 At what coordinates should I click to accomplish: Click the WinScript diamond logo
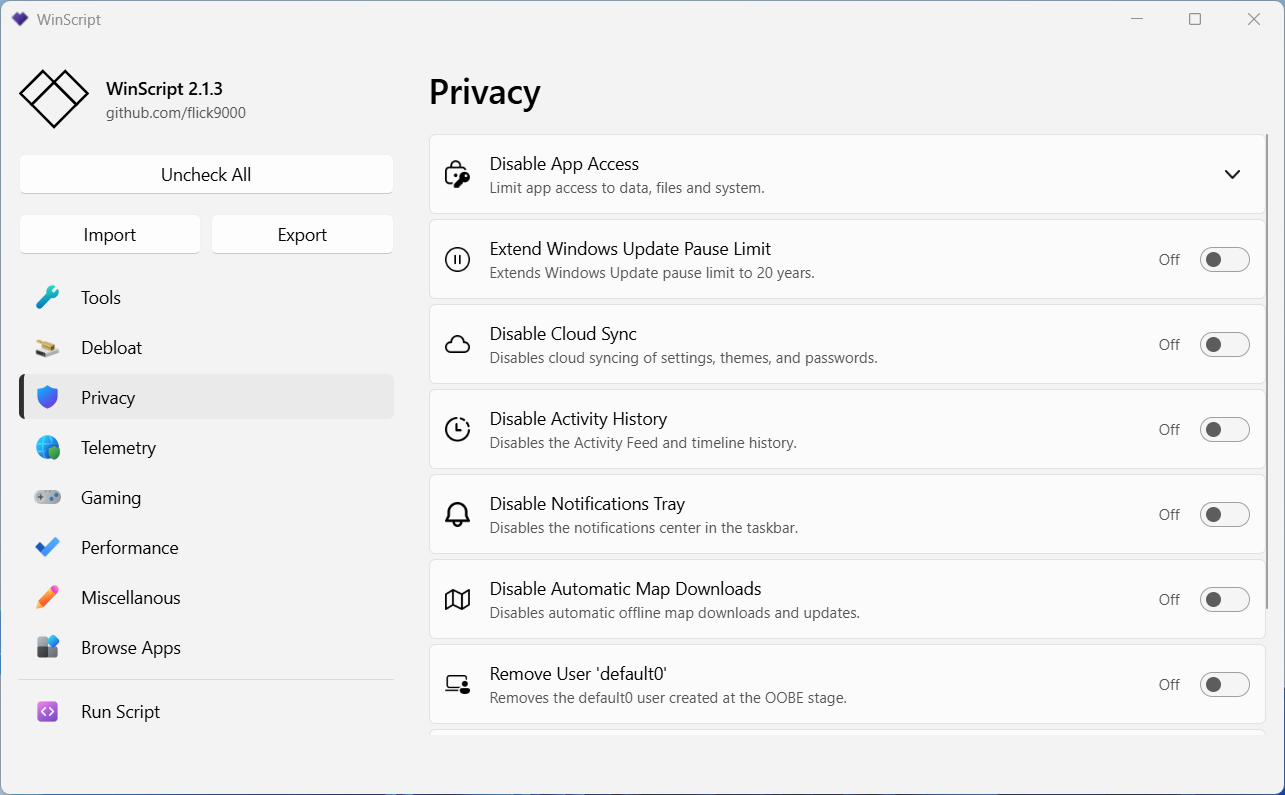(x=54, y=98)
